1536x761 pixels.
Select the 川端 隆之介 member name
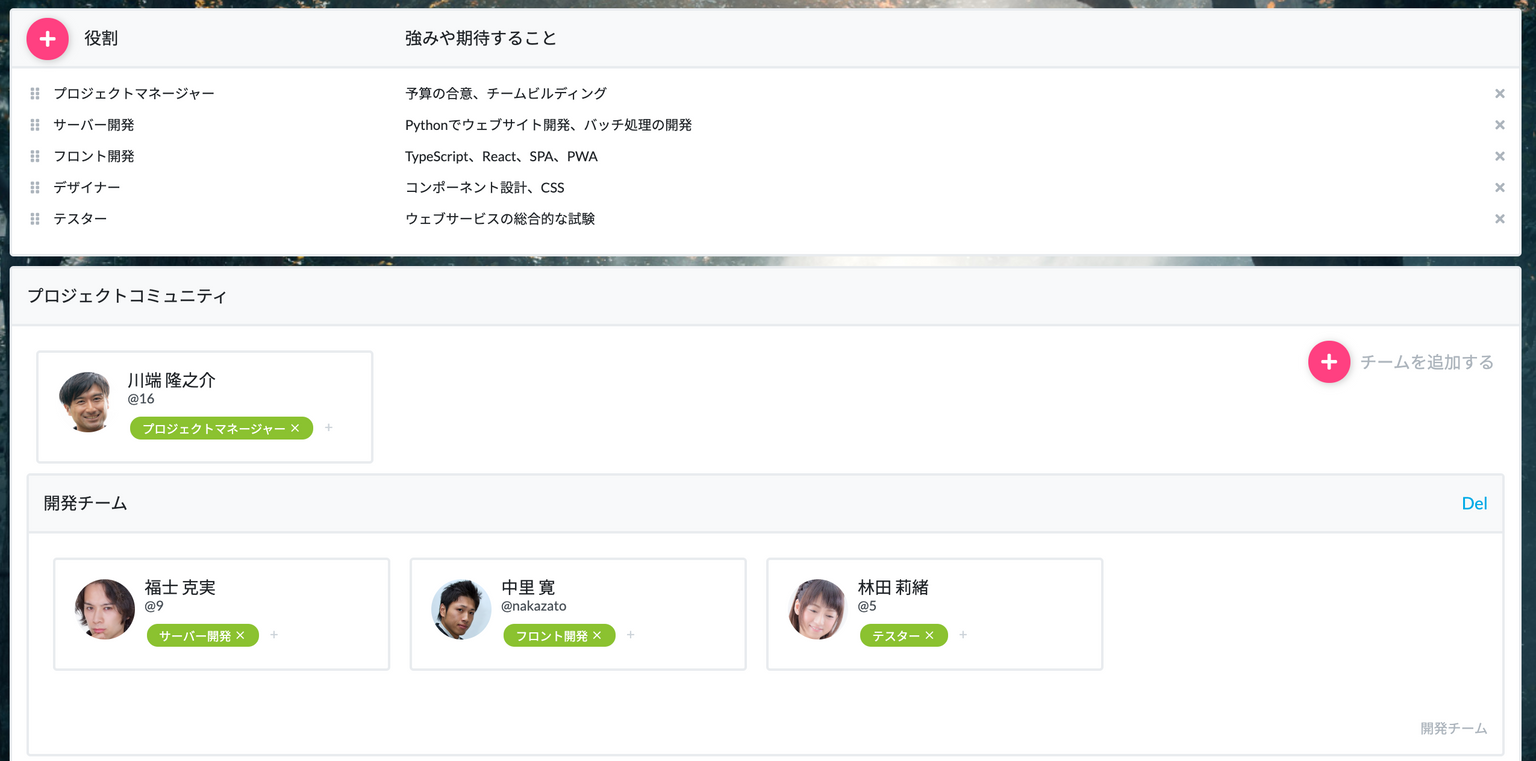pos(171,380)
